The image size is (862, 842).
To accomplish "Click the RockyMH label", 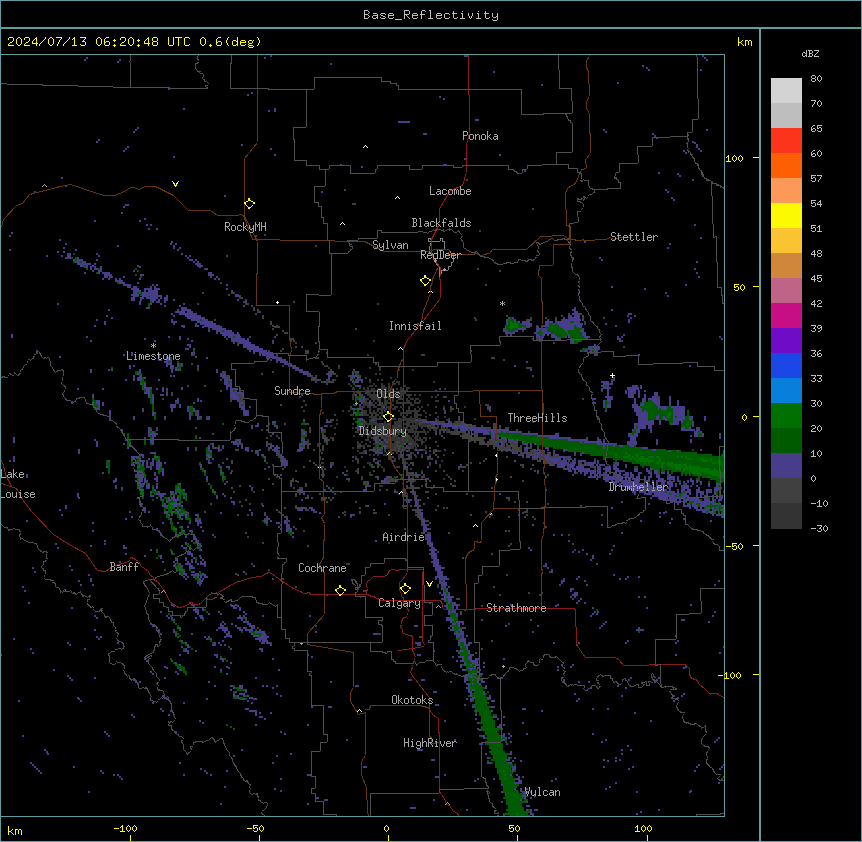I will (245, 227).
